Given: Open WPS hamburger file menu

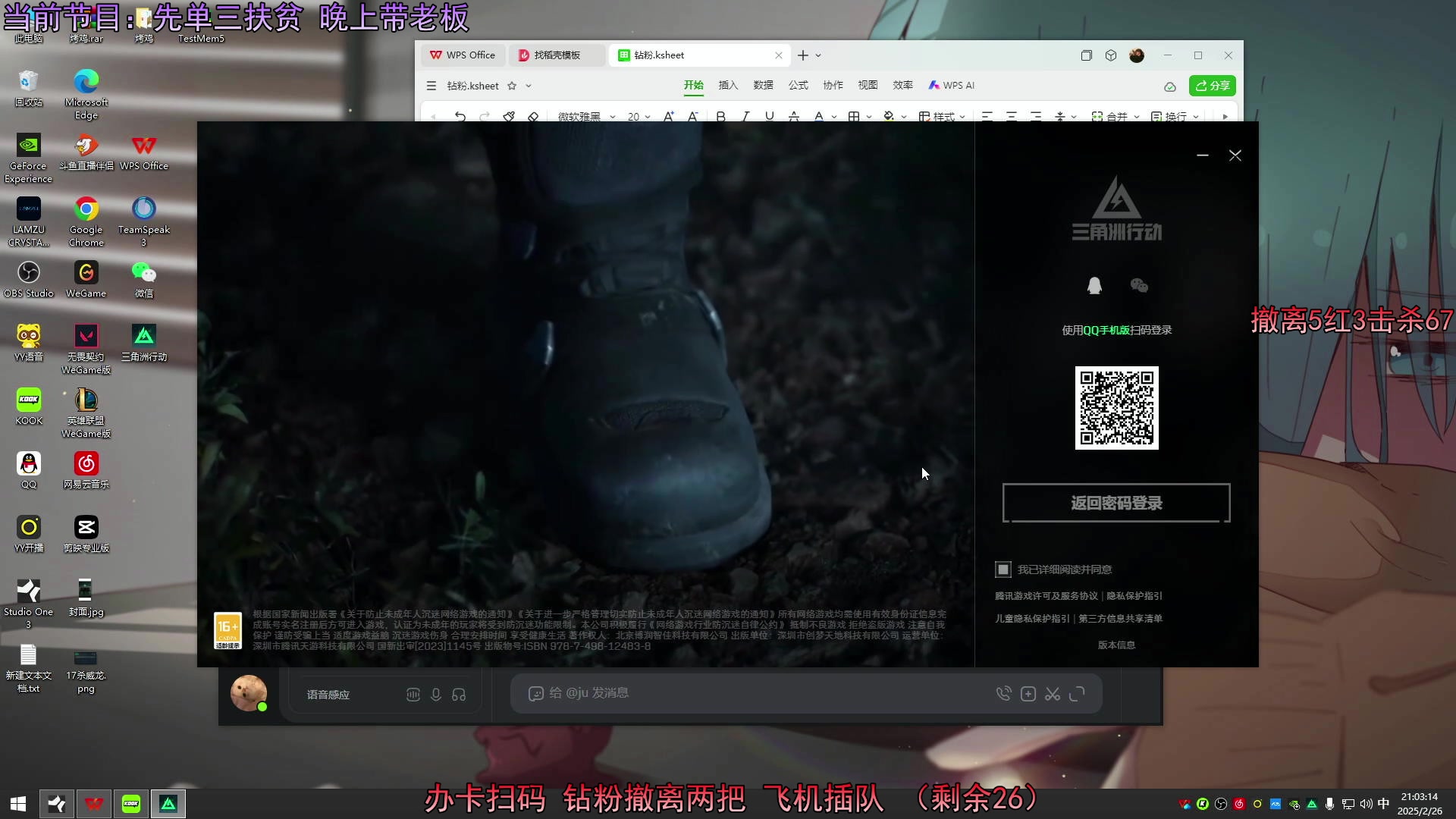Looking at the screenshot, I should click(431, 86).
